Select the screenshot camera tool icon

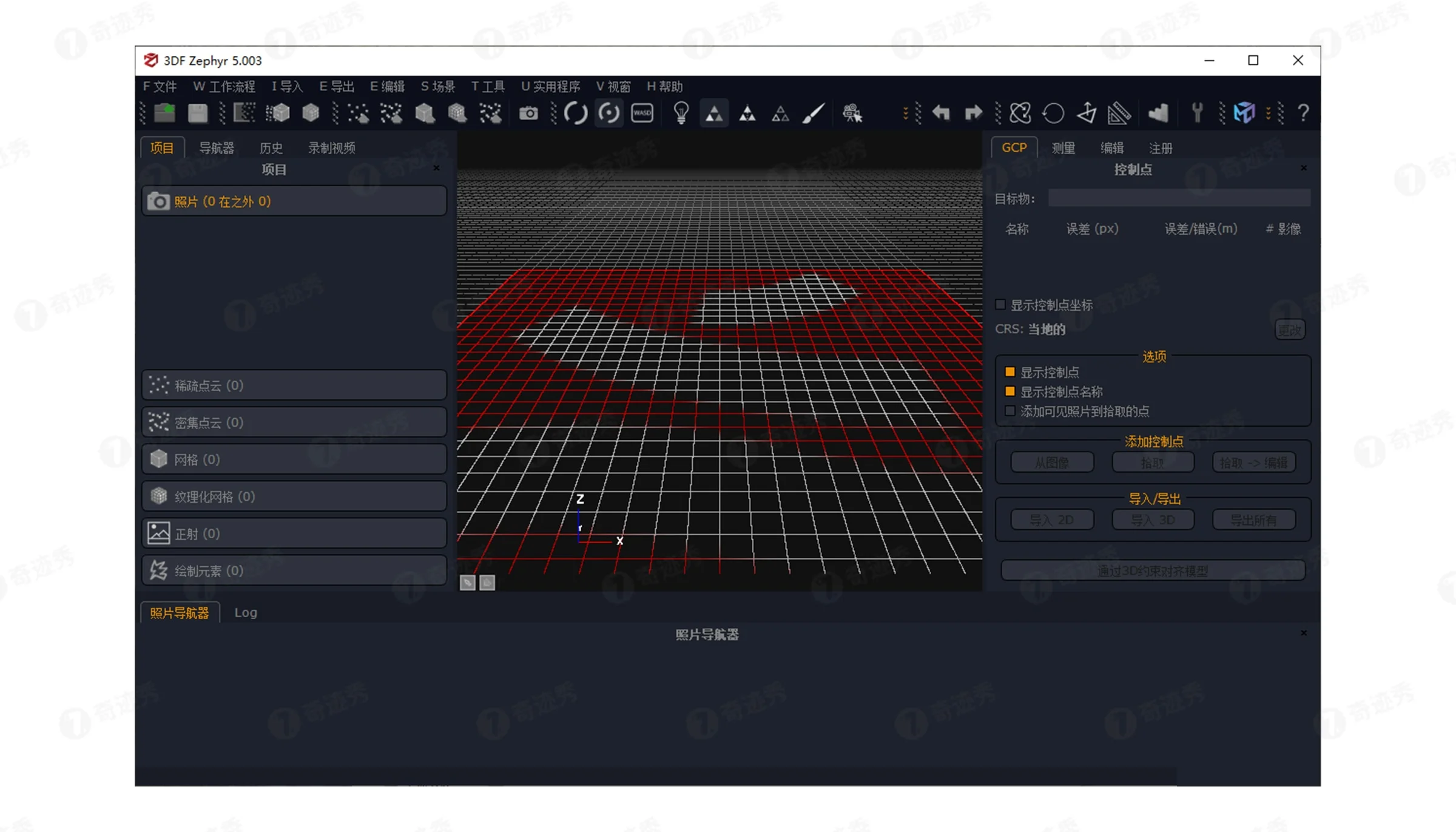point(528,113)
